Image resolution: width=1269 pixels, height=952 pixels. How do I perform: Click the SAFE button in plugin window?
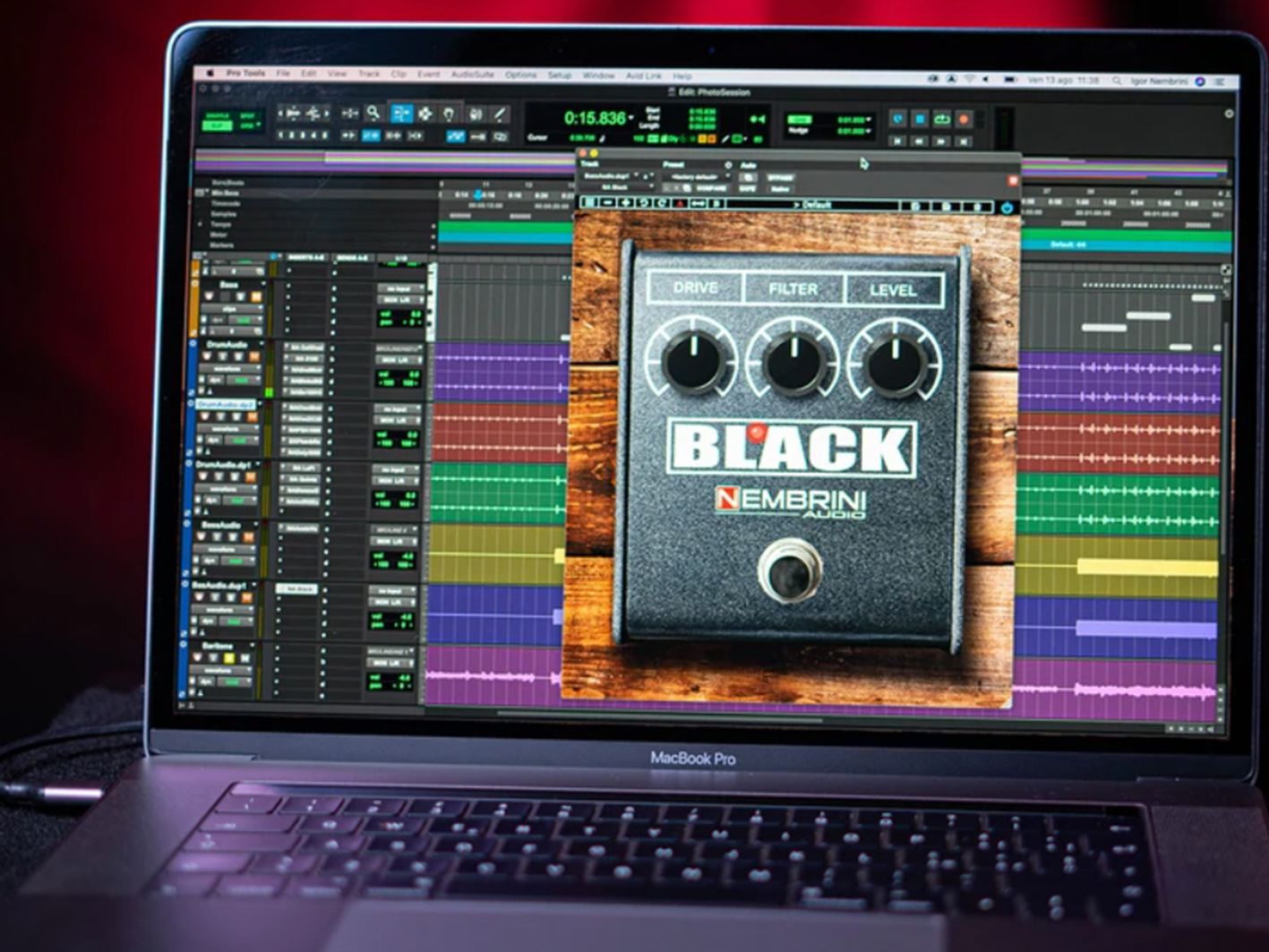point(748,189)
